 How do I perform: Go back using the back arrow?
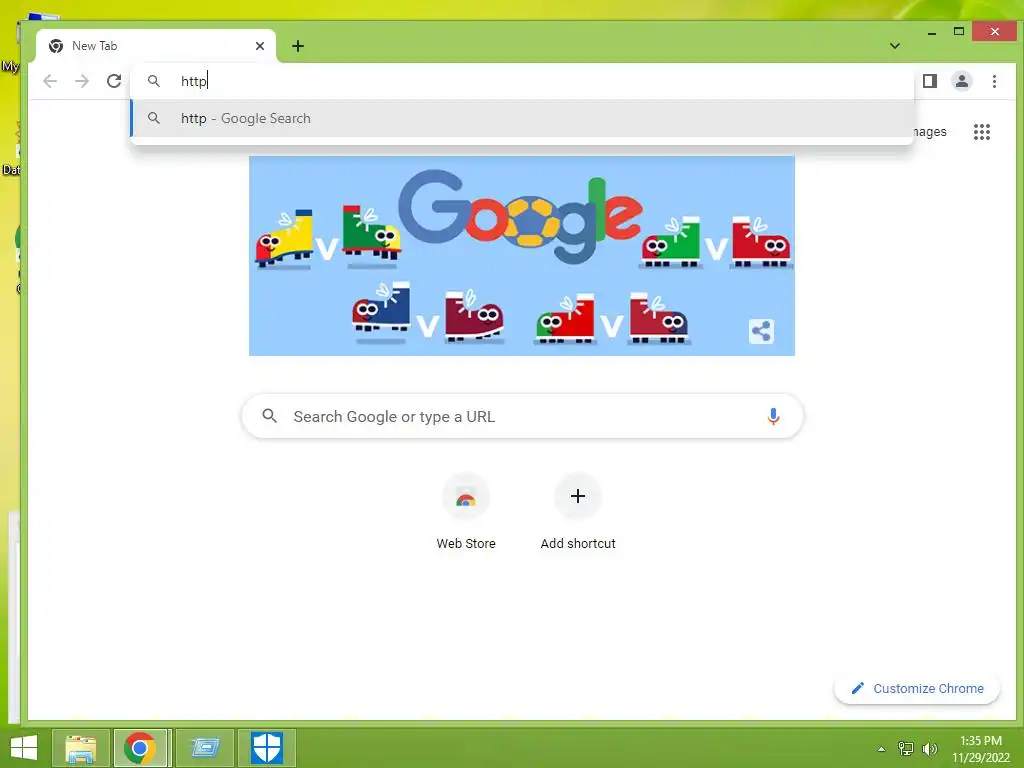[x=50, y=81]
